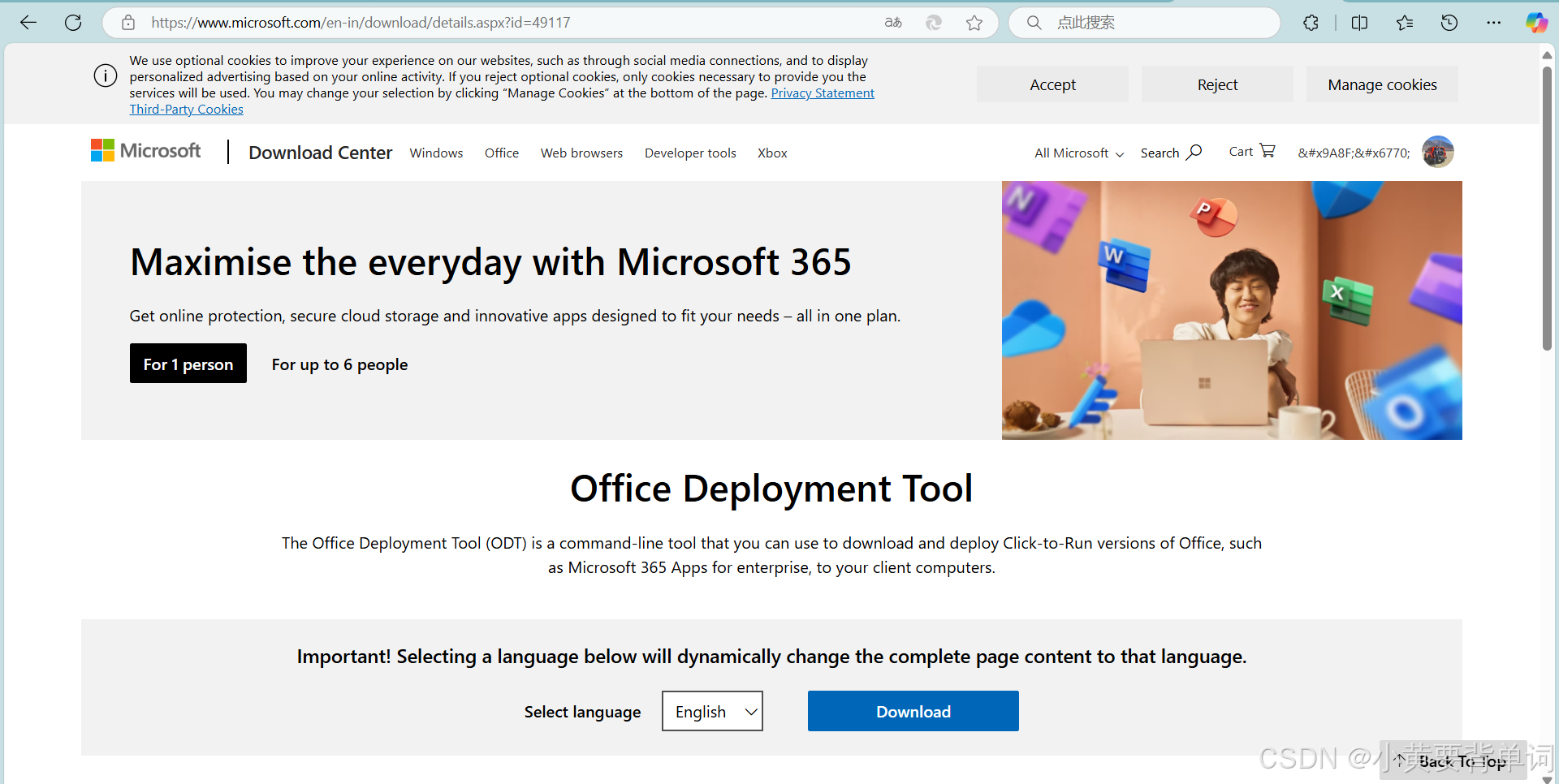Click the page vertical scrollbar thumb

pos(1547,207)
